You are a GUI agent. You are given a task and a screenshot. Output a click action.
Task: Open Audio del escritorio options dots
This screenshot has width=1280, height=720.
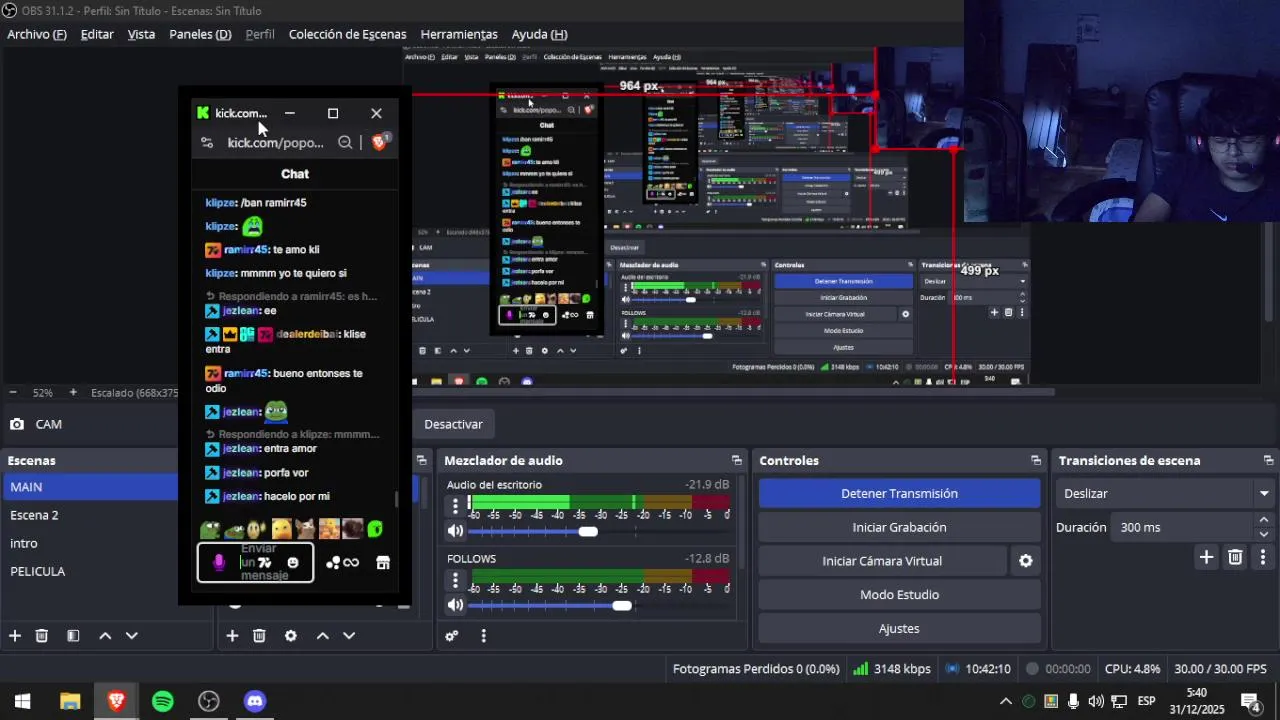456,506
